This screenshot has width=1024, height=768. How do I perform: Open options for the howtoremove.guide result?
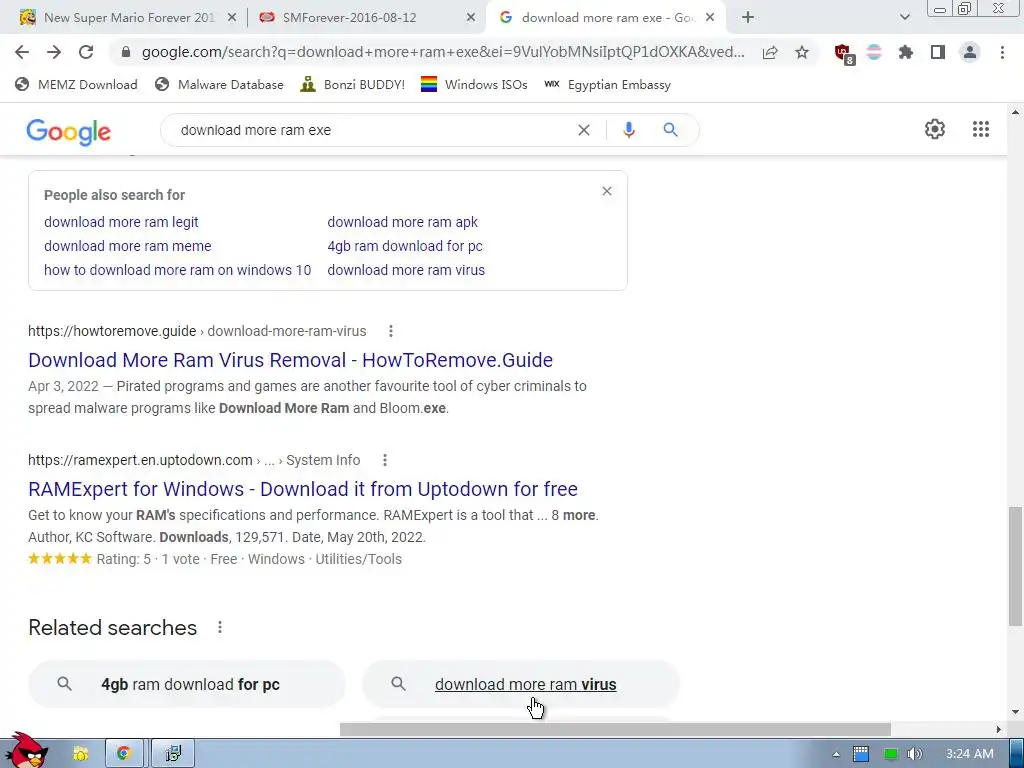pos(391,331)
